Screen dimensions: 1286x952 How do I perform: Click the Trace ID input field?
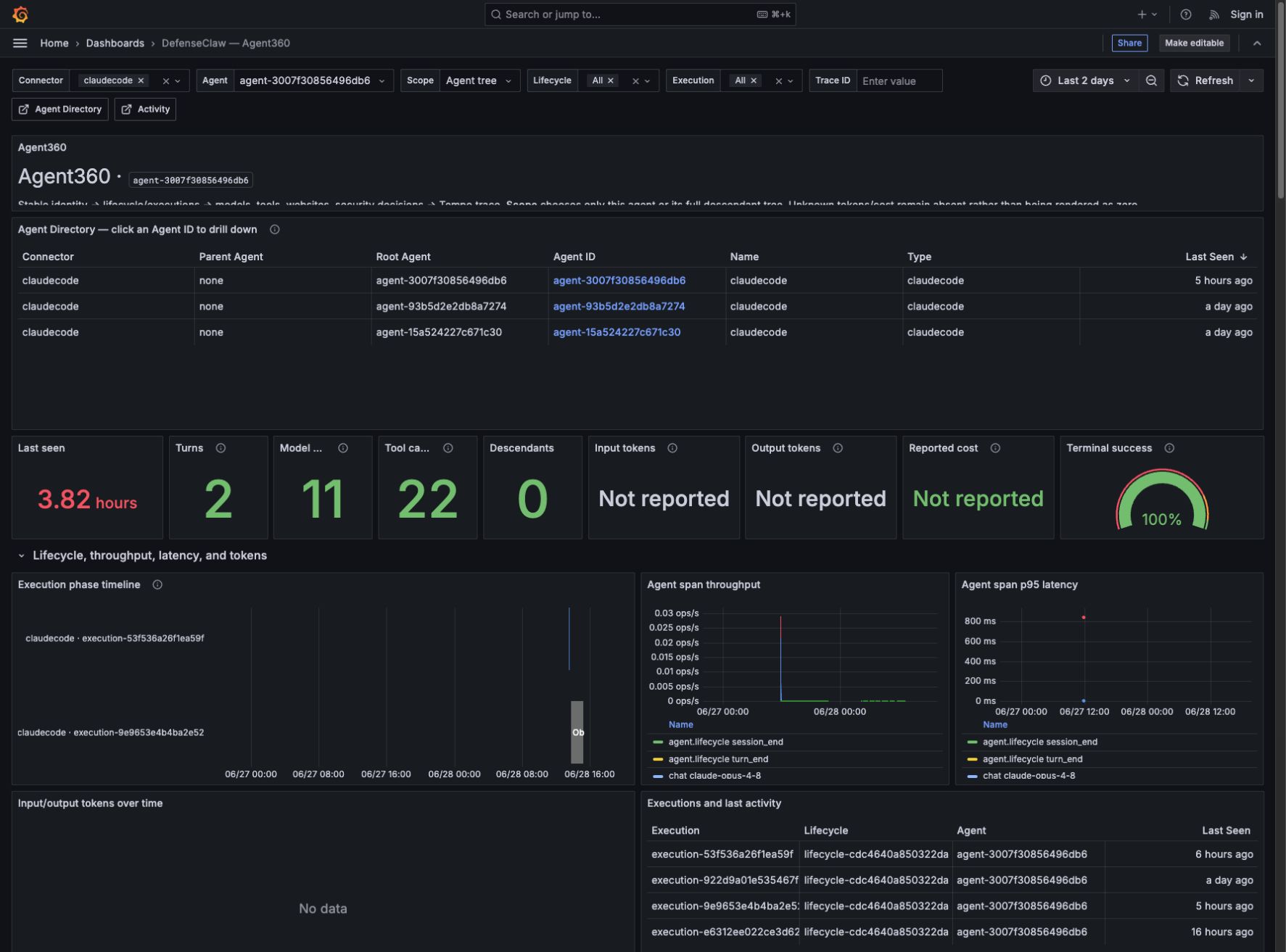899,80
